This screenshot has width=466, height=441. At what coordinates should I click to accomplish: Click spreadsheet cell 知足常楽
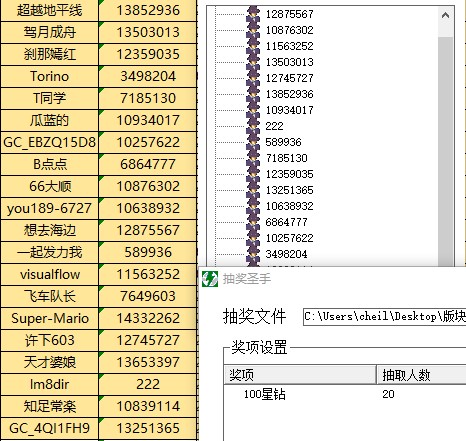(x=49, y=406)
